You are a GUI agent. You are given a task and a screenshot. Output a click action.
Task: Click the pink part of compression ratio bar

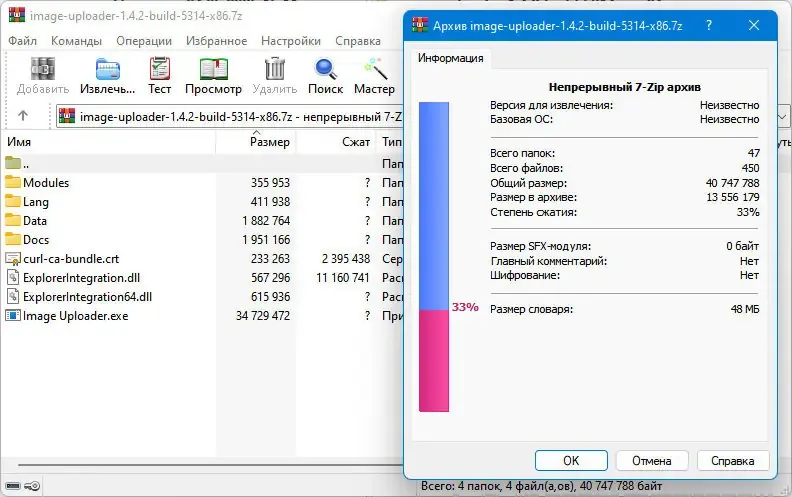(434, 361)
